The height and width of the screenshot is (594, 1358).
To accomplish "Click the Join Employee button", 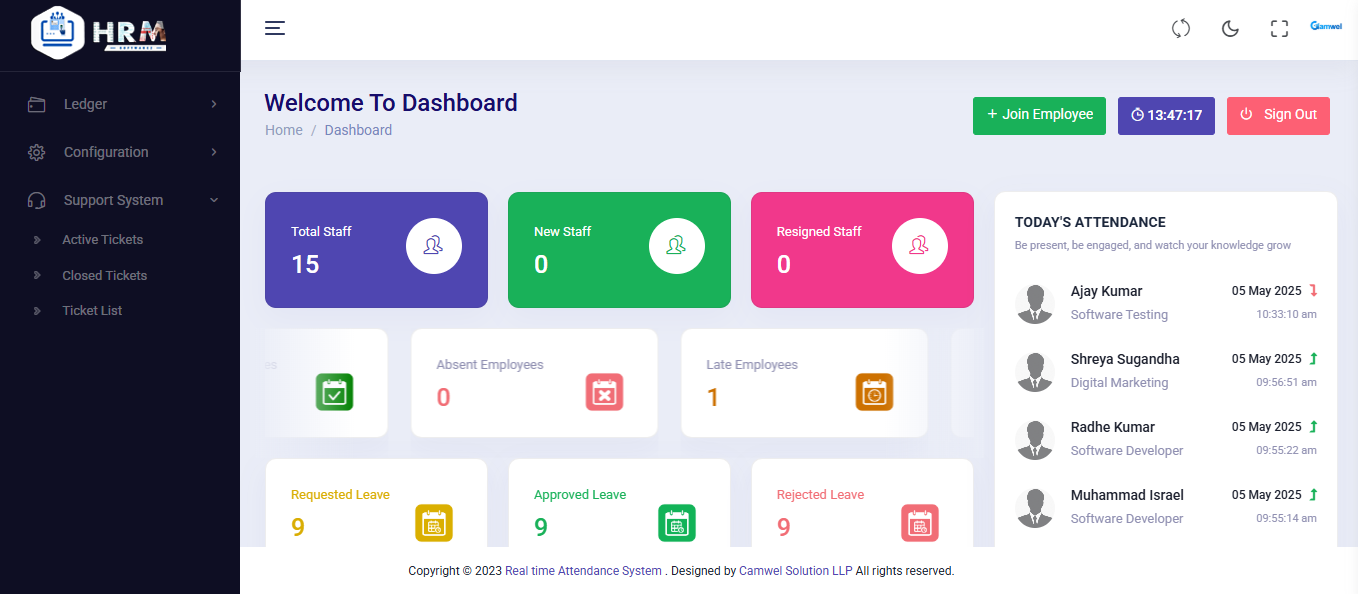I will pos(1039,115).
